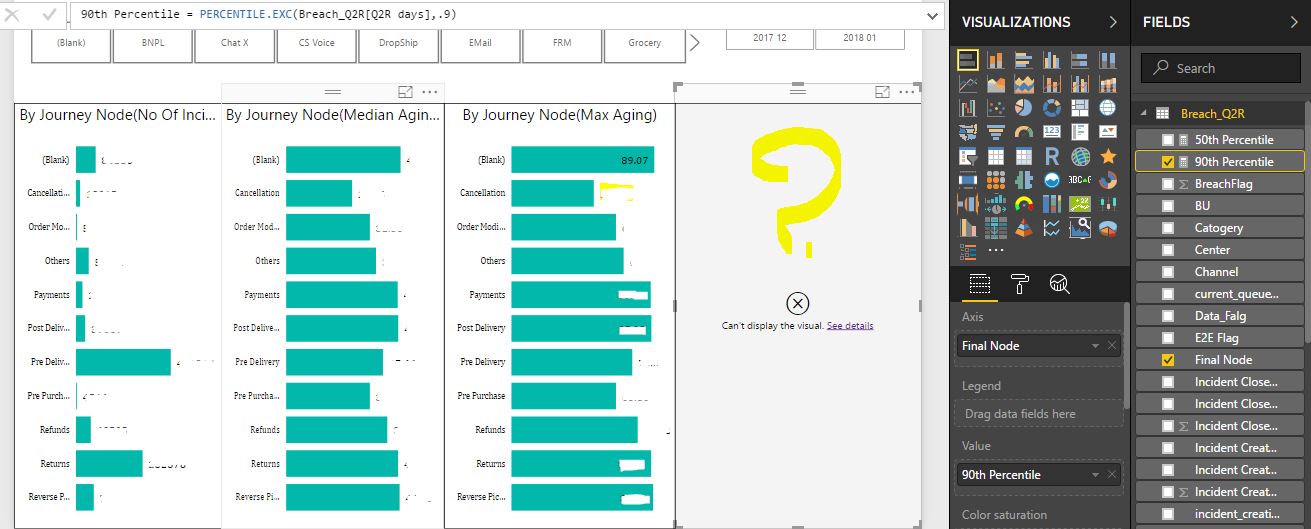
Task: Choose the area chart visual
Action: coord(996,84)
